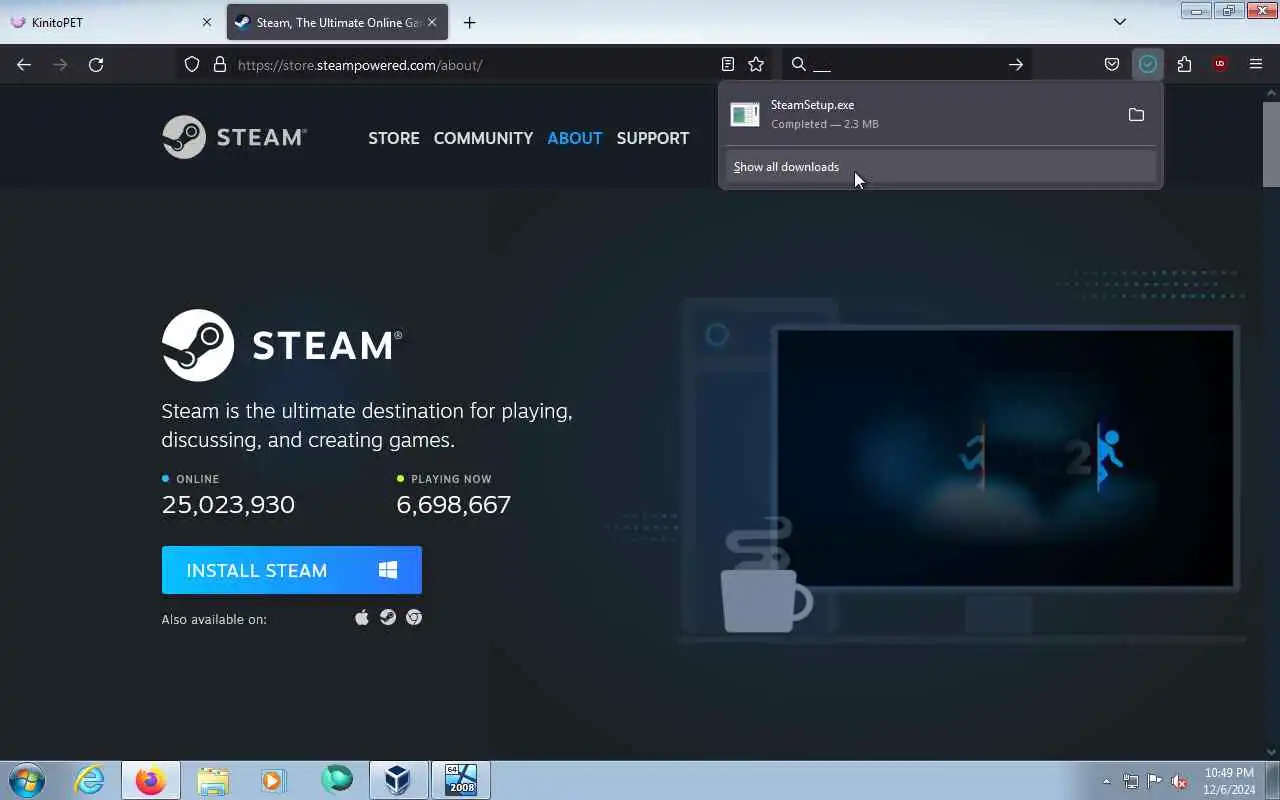Click muted volume tray icon

pos(1180,782)
